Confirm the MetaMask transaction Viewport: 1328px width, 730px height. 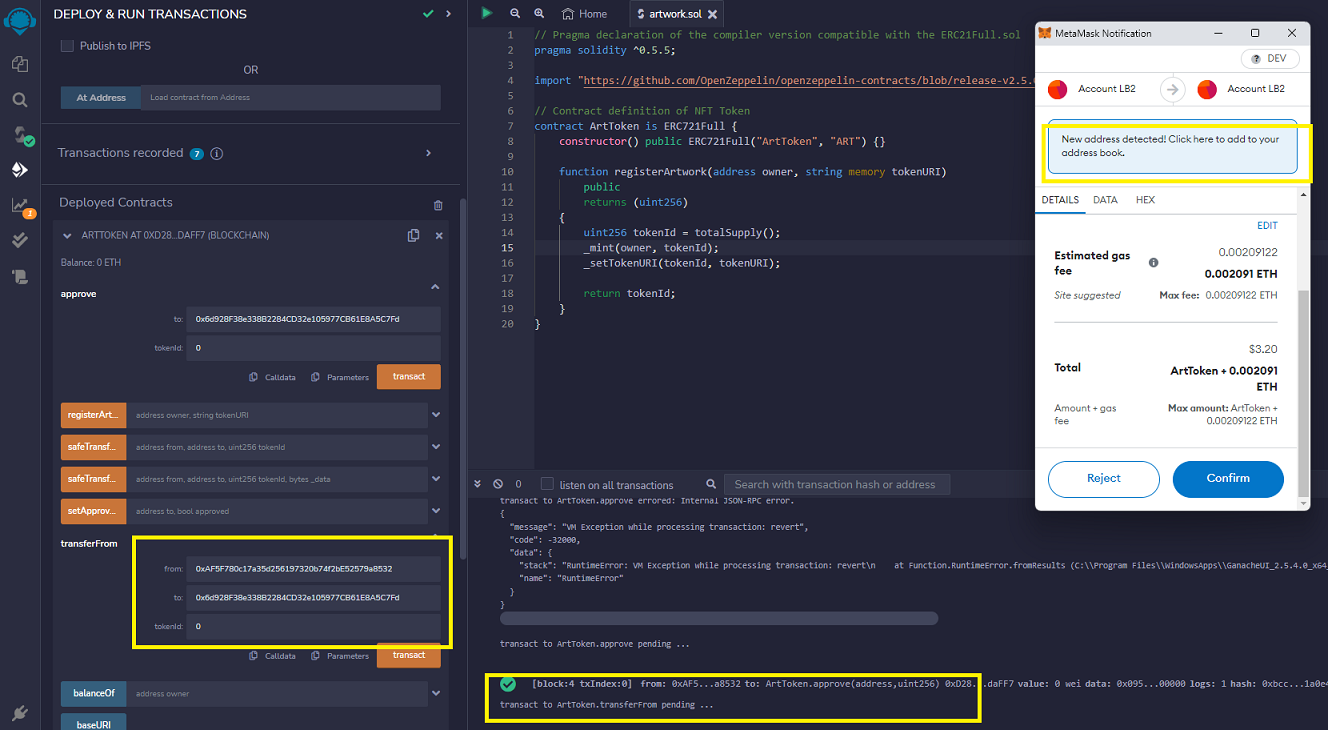coord(1228,479)
